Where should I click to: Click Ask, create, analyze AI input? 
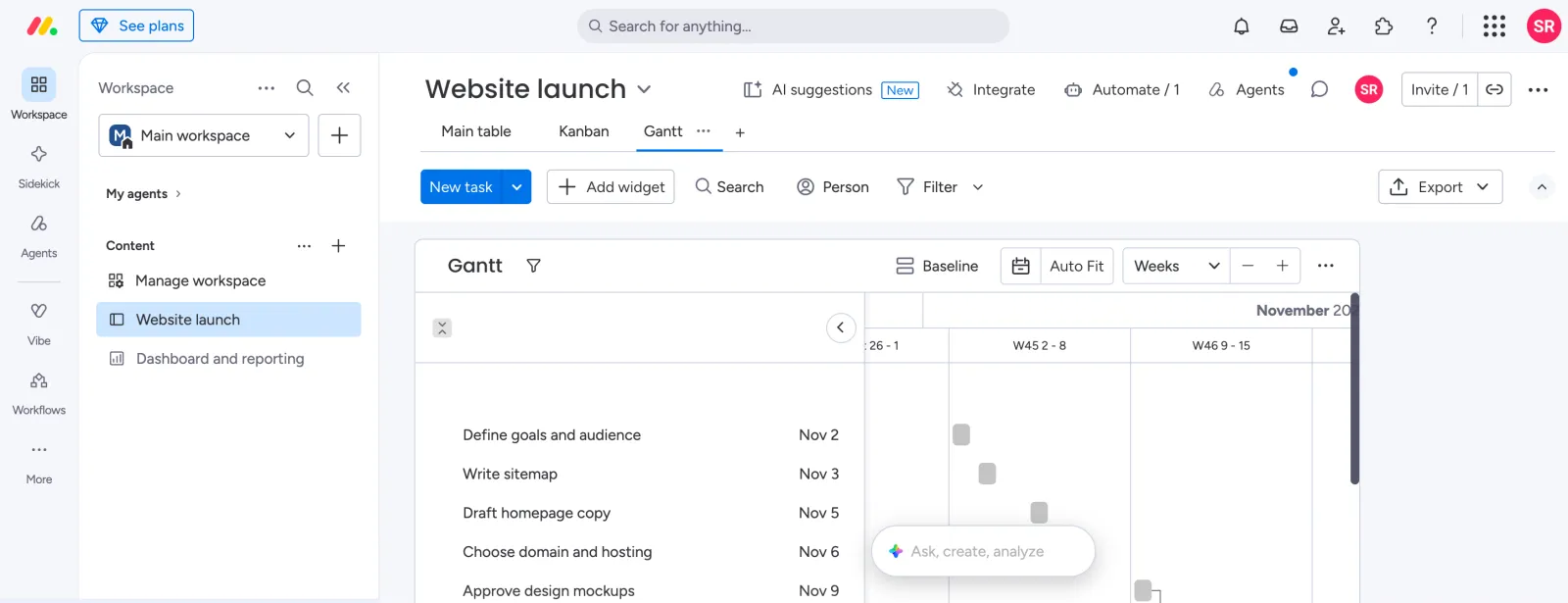[983, 551]
